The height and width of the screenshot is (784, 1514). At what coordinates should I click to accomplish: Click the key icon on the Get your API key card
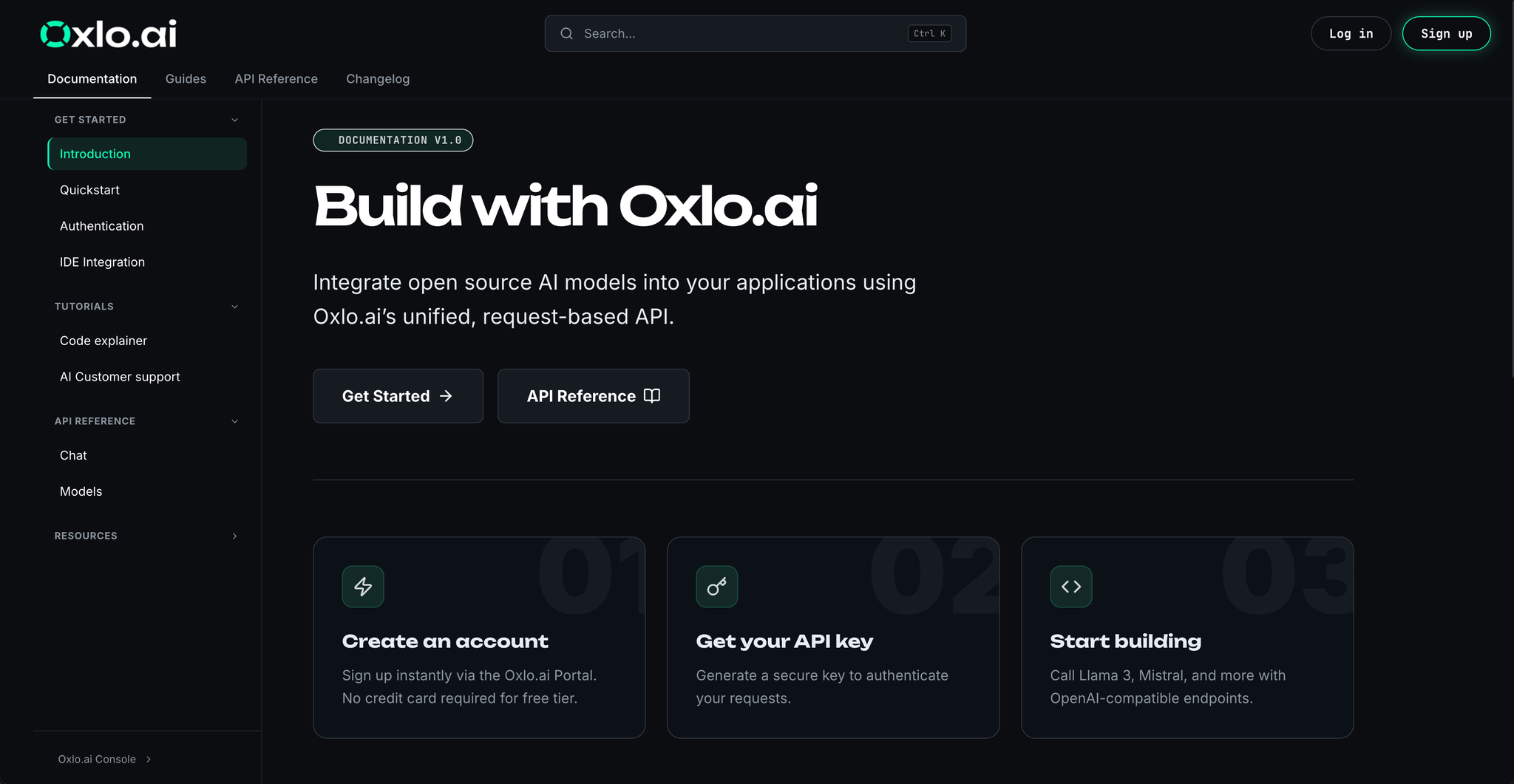[716, 586]
